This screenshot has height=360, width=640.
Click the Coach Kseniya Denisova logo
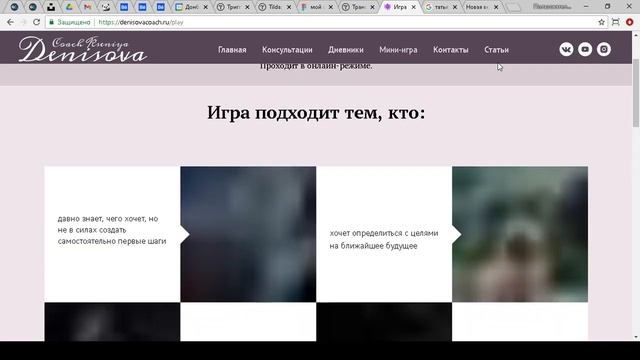point(83,49)
